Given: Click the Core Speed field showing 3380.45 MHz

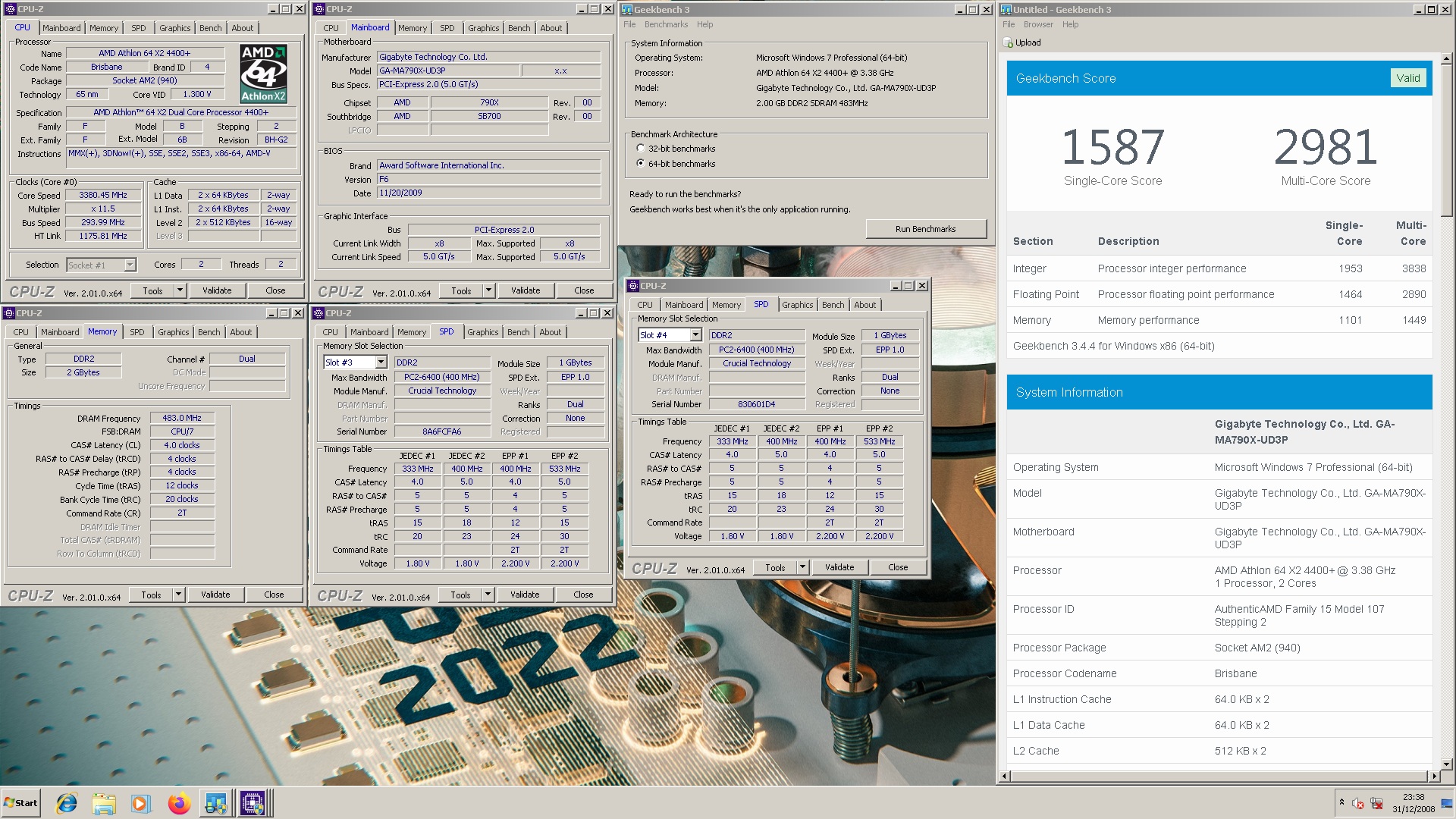Looking at the screenshot, I should click(103, 195).
